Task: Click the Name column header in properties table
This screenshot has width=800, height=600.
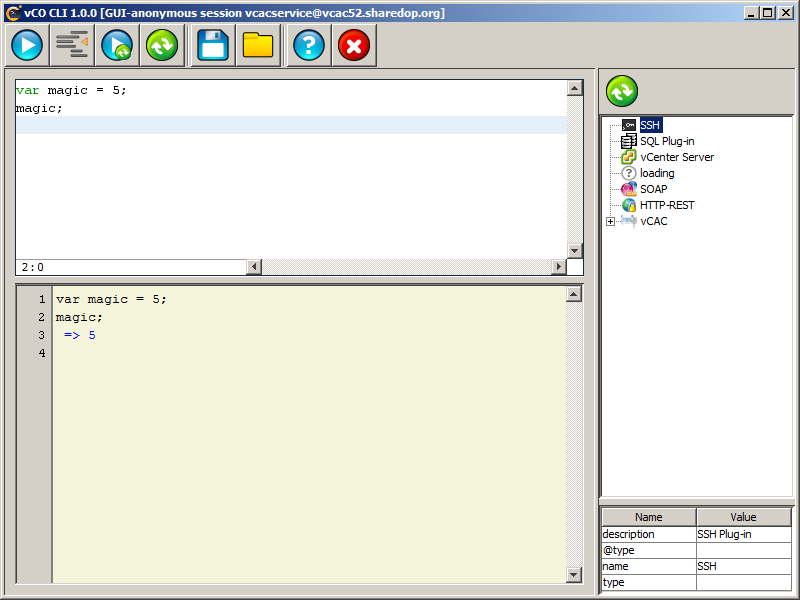Action: pyautogui.click(x=648, y=517)
